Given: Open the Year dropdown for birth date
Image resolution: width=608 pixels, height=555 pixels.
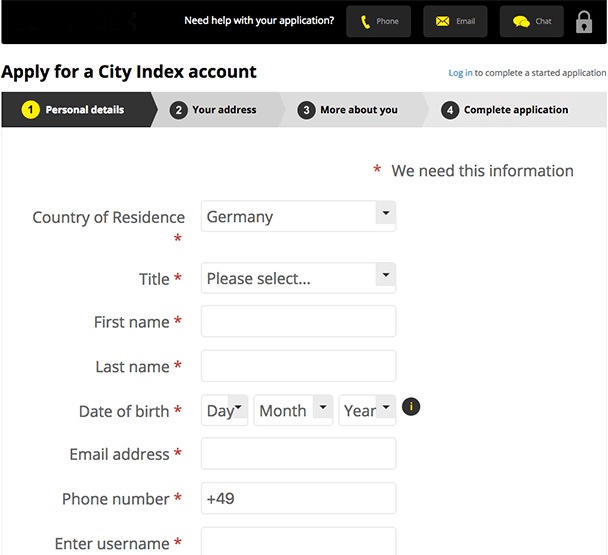Looking at the screenshot, I should 367,410.
